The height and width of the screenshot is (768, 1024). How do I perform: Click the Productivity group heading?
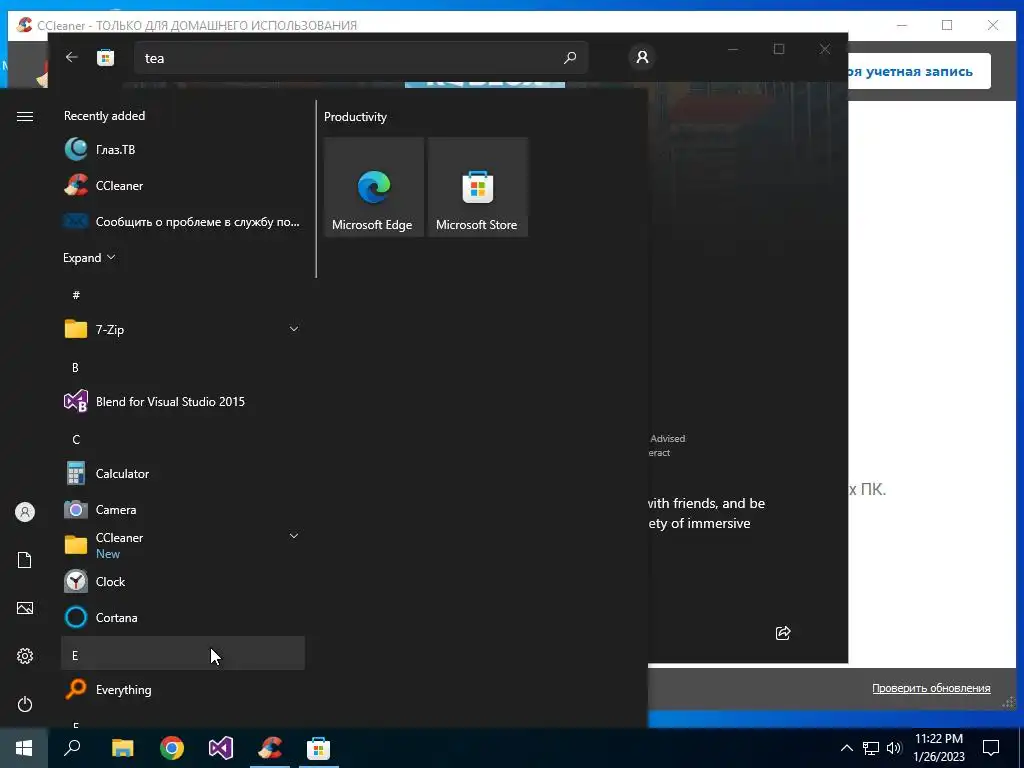[355, 117]
